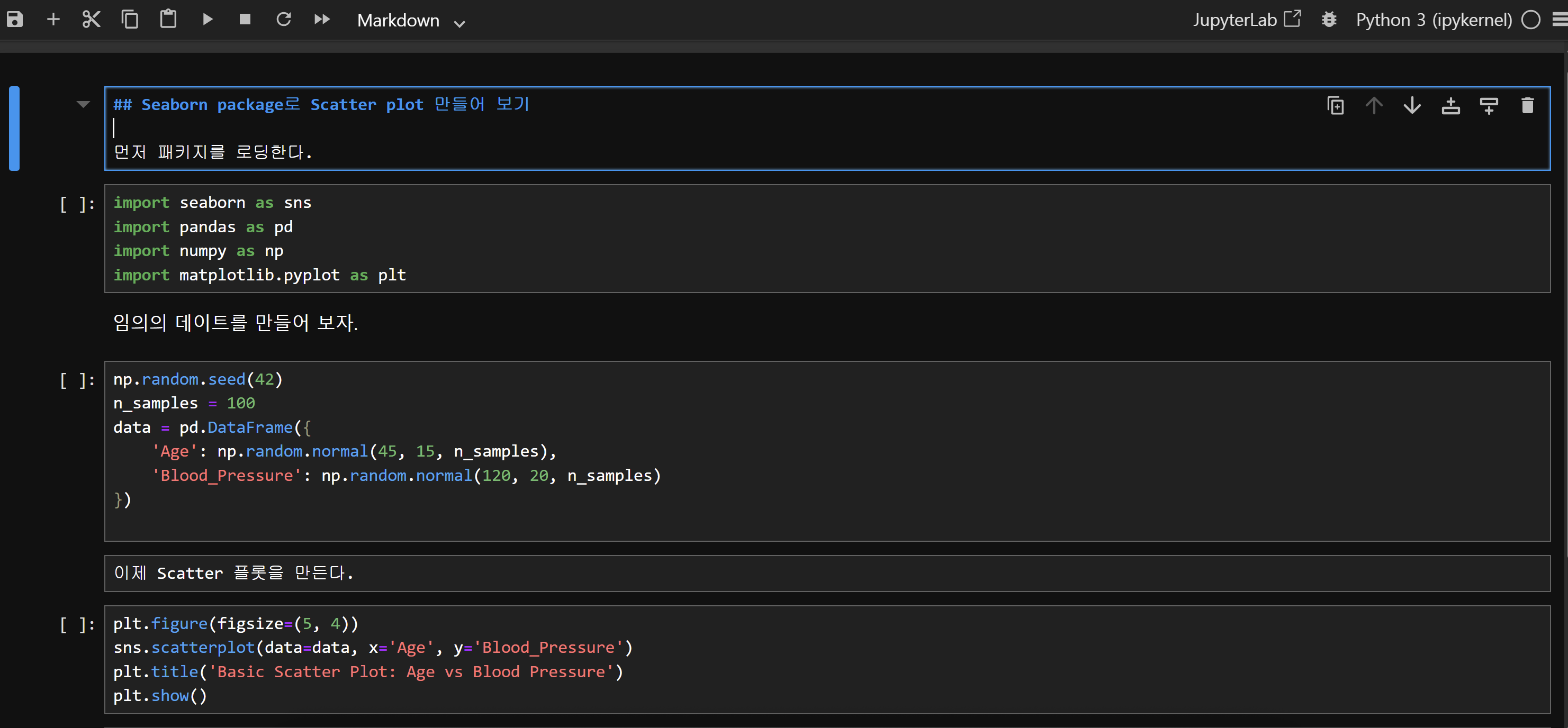This screenshot has width=1568, height=728.
Task: Paste cell from the clipboard icon
Action: pyautogui.click(x=168, y=20)
